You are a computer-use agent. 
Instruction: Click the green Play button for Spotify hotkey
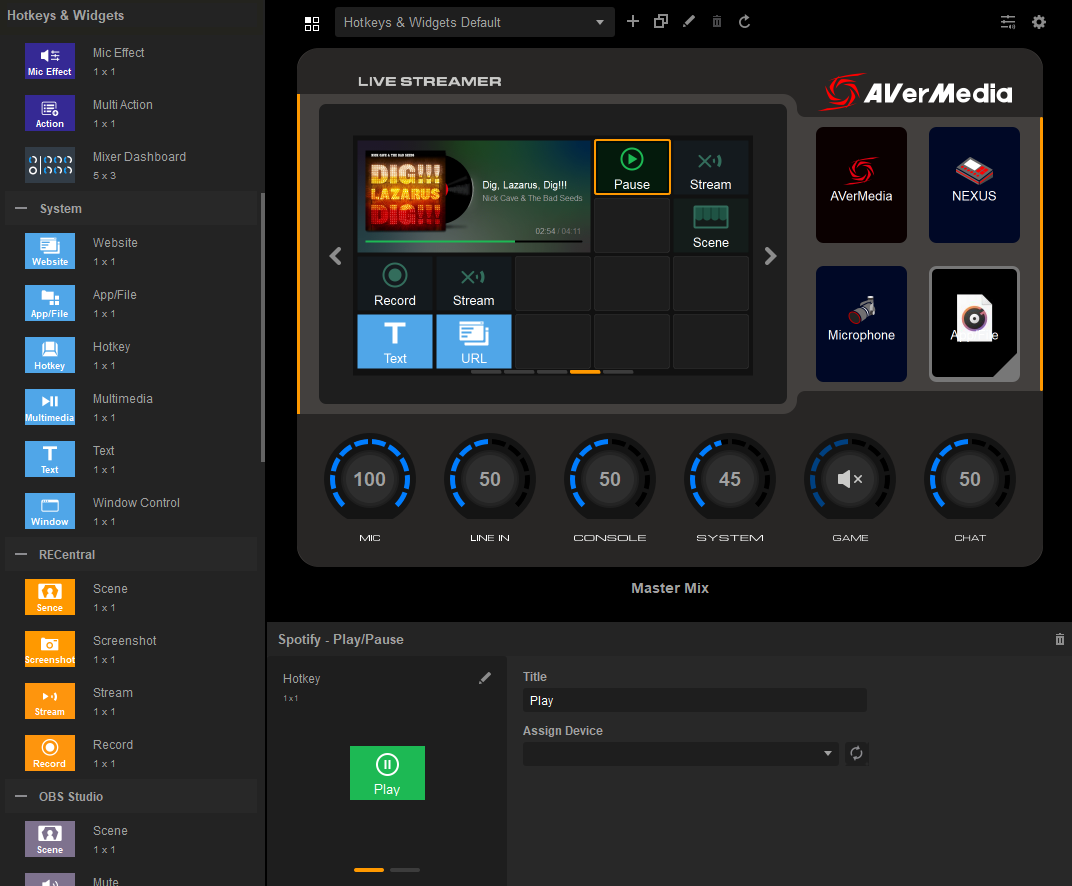point(387,773)
